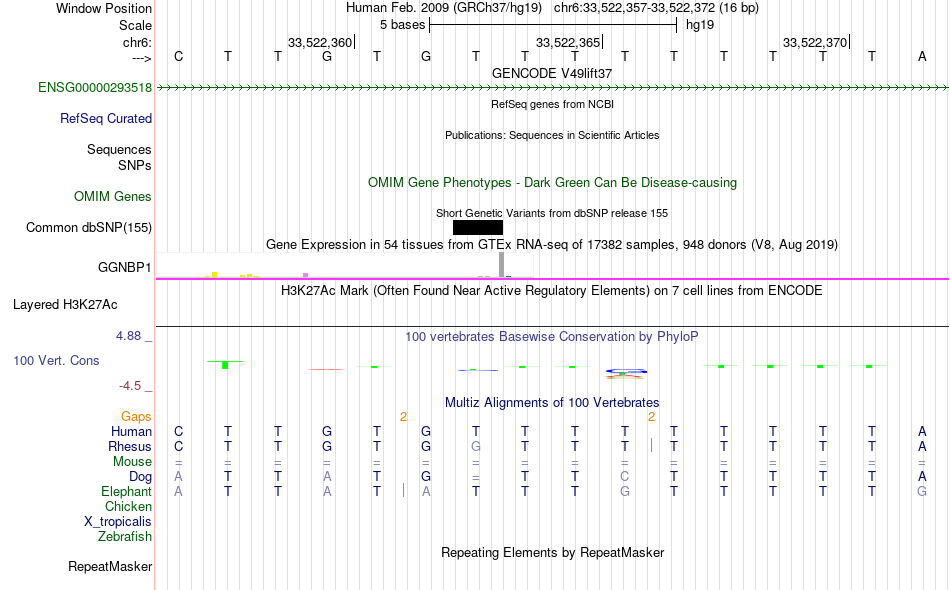Click the red PhyloP conservation line
The height and width of the screenshot is (590, 950).
coord(326,369)
